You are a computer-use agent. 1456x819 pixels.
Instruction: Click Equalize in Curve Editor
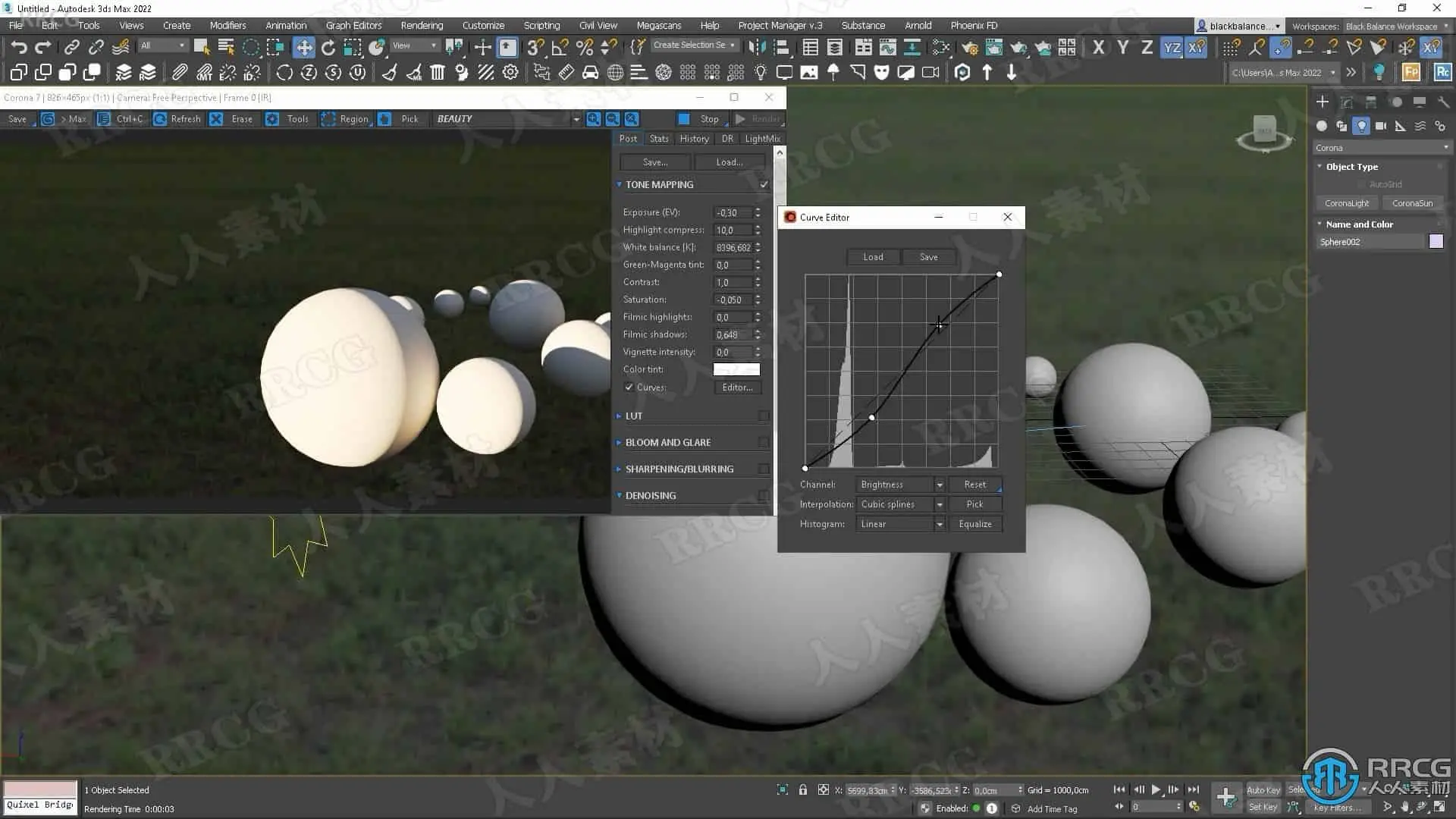974,523
